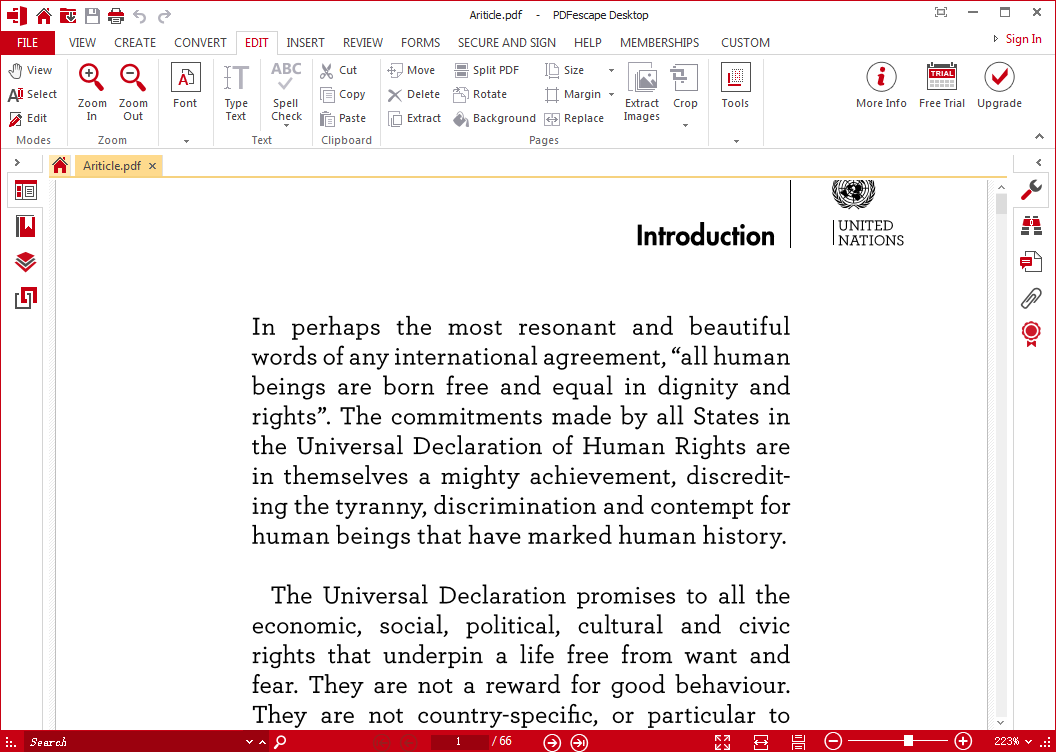This screenshot has height=752, width=1056.
Task: Switch to the INSERT ribbon tab
Action: 305,43
